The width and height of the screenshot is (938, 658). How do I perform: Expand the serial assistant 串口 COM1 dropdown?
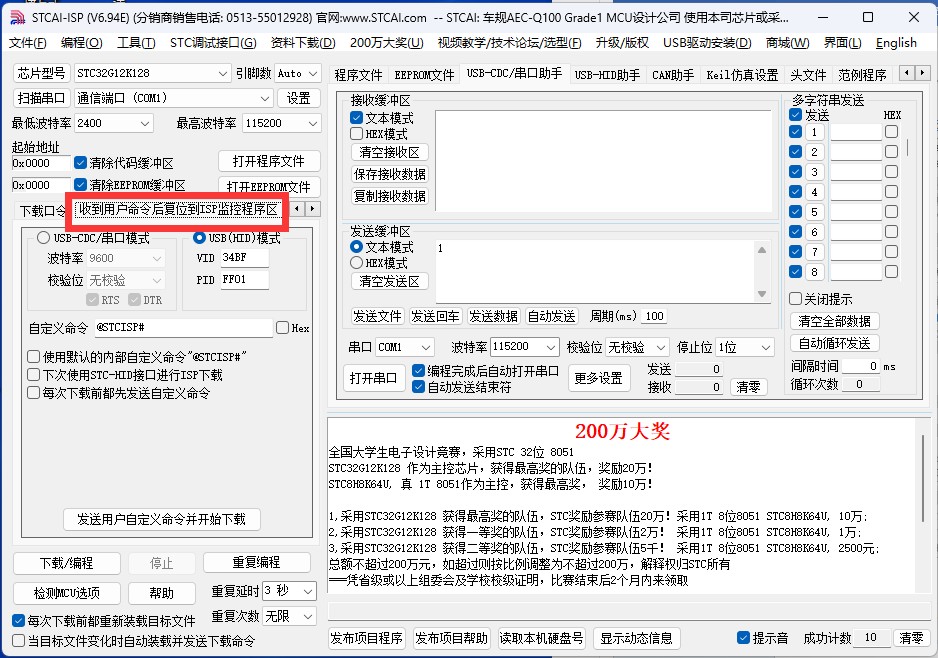pyautogui.click(x=404, y=347)
